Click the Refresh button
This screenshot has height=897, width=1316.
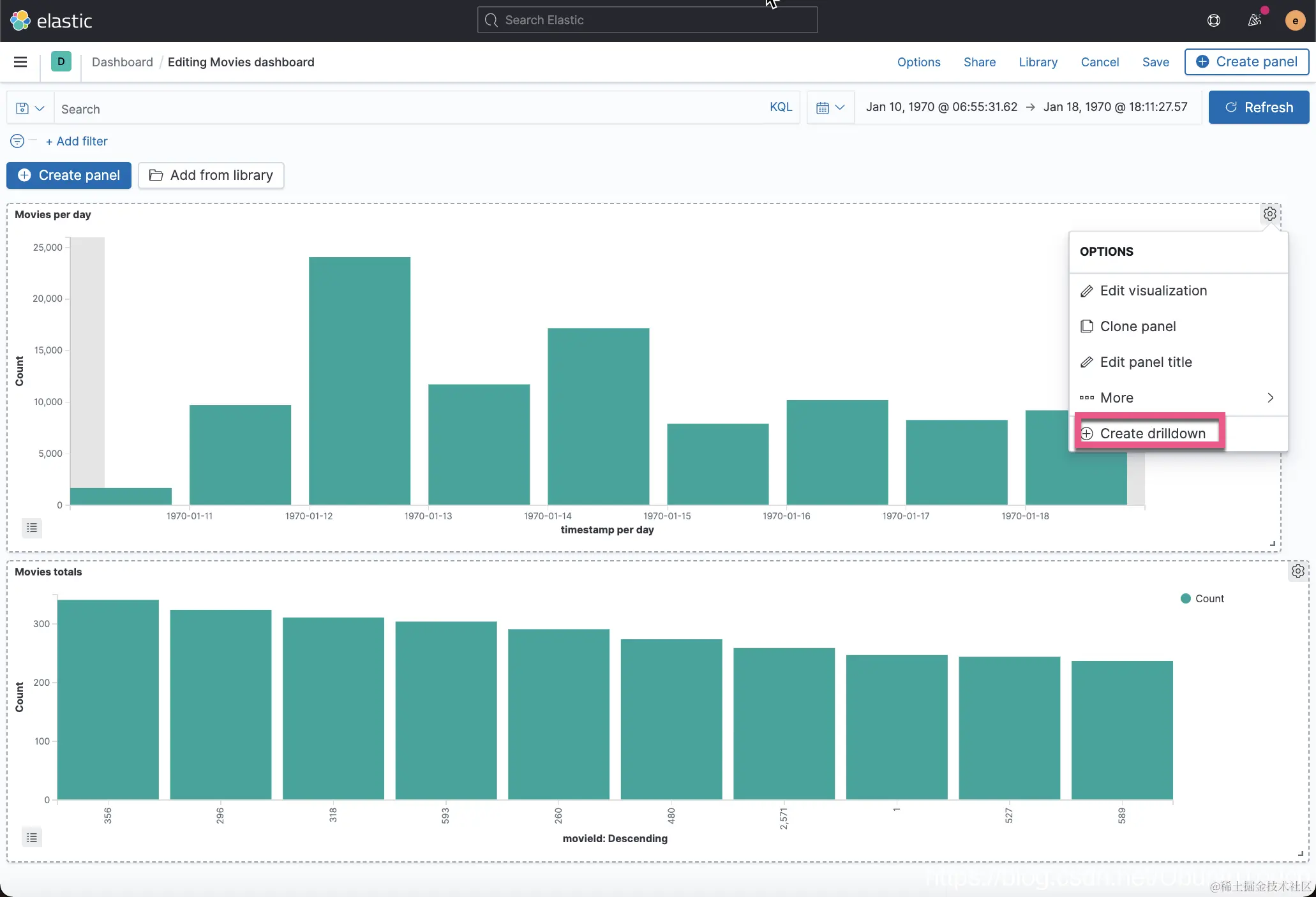click(x=1258, y=107)
